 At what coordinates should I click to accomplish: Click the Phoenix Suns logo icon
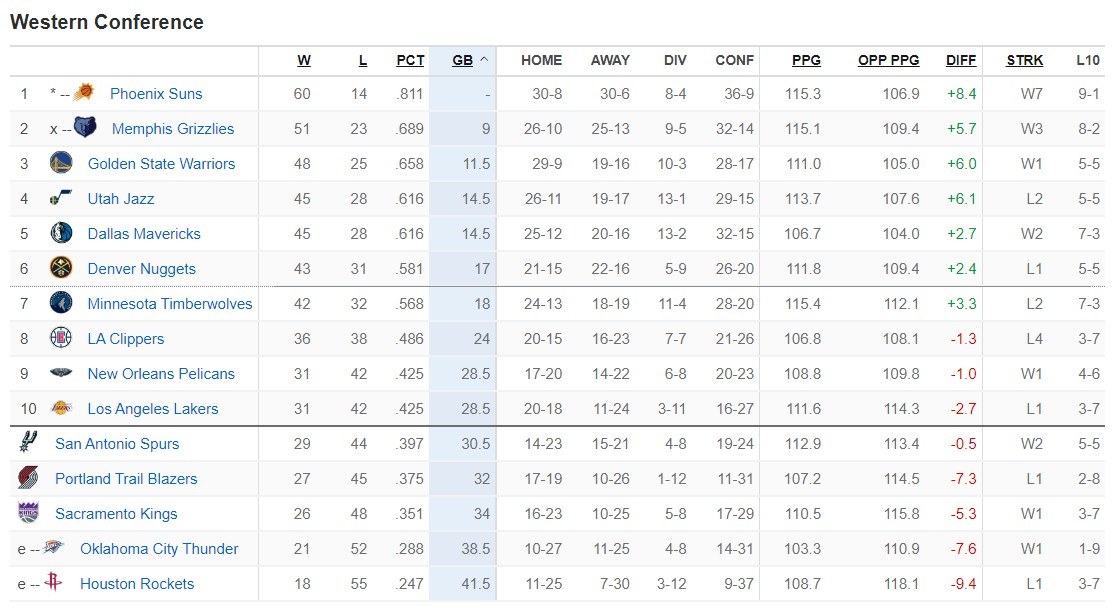tap(84, 93)
